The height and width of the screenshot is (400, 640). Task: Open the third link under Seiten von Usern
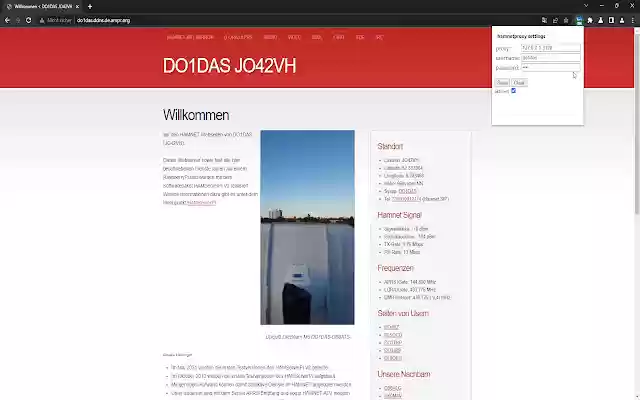tap(393, 342)
